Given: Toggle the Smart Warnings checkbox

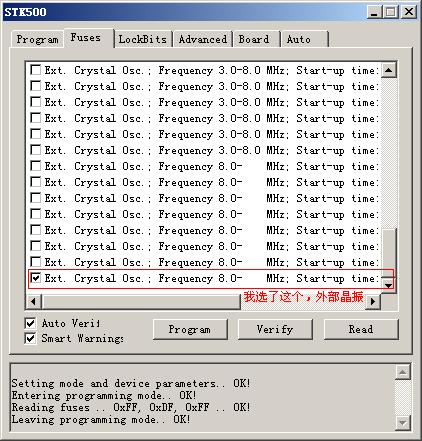Looking at the screenshot, I should (x=30, y=338).
